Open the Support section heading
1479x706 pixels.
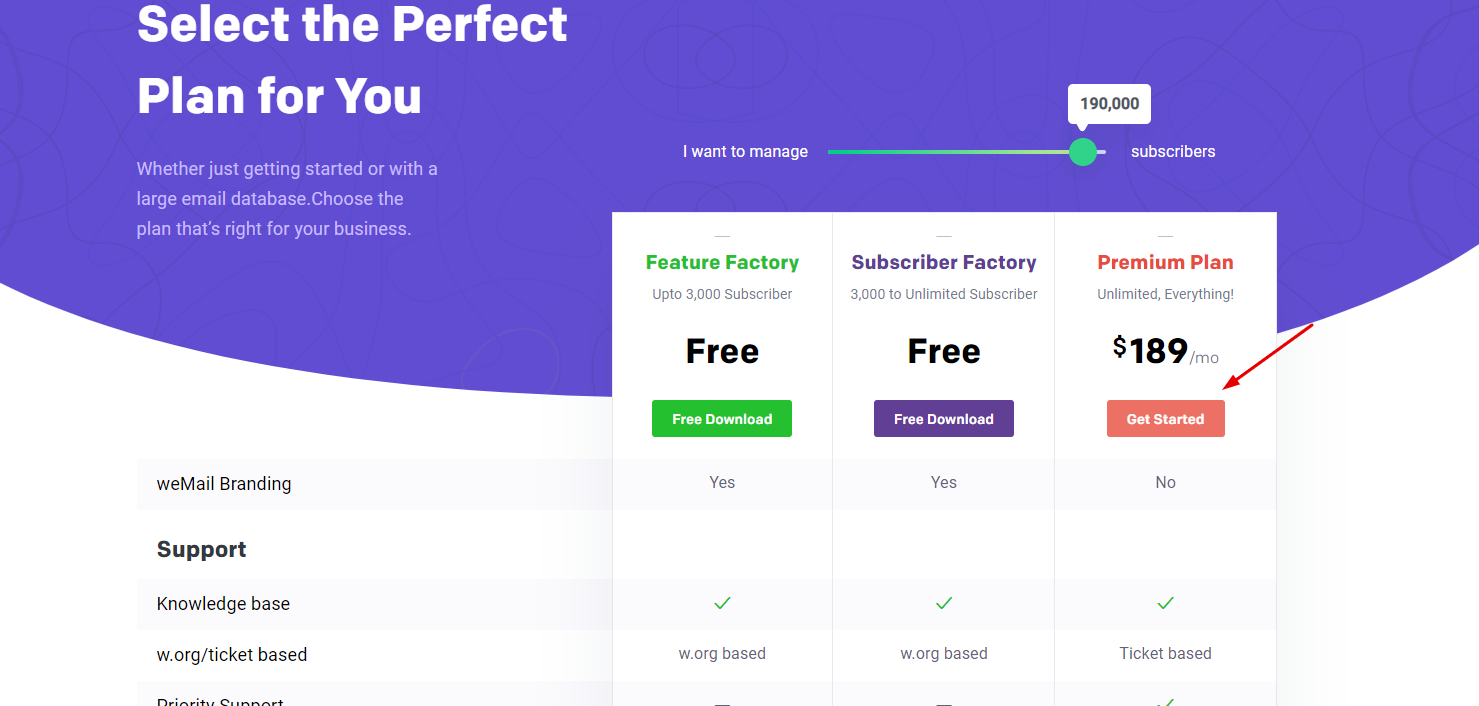point(202,549)
